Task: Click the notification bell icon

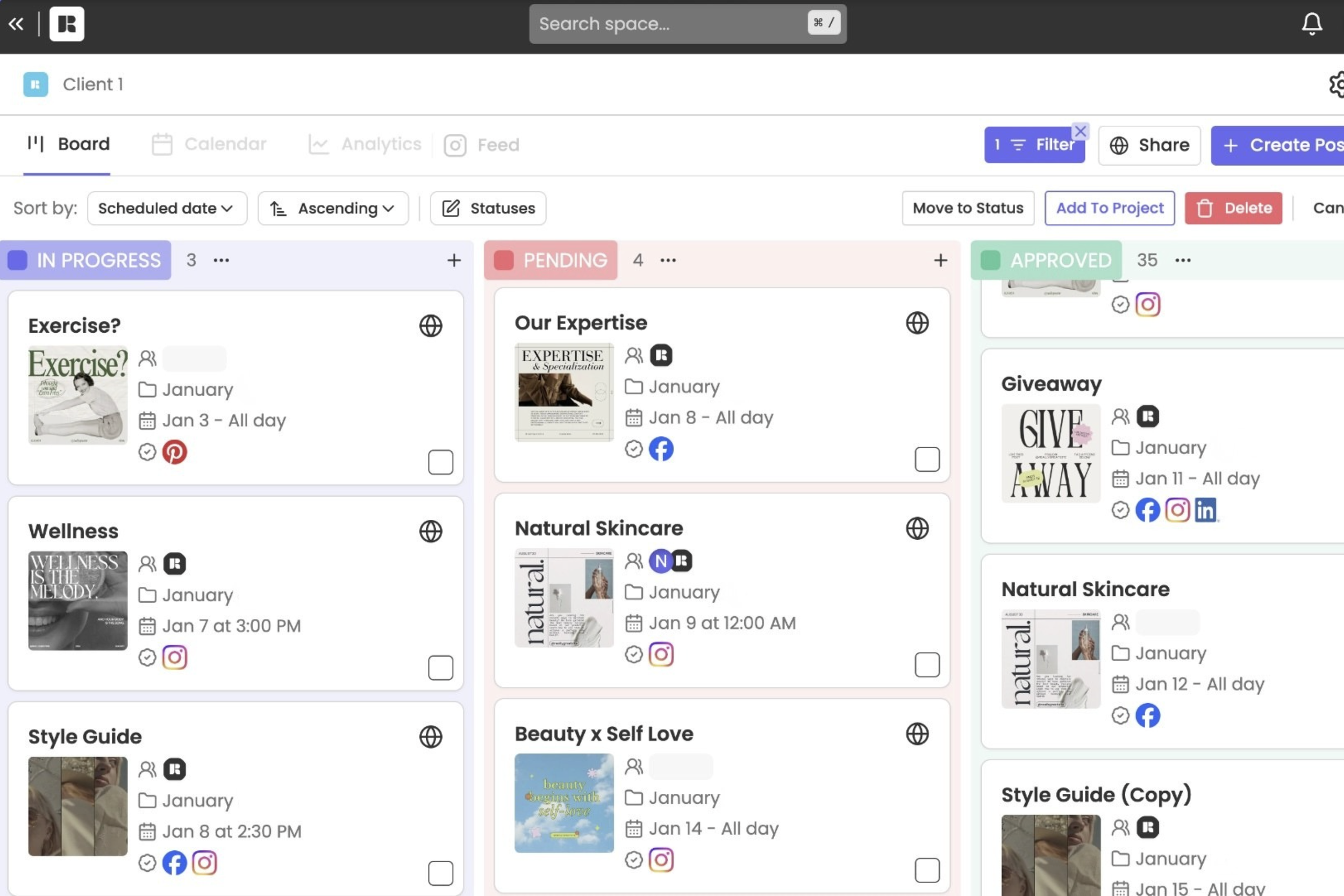Action: pos(1311,24)
